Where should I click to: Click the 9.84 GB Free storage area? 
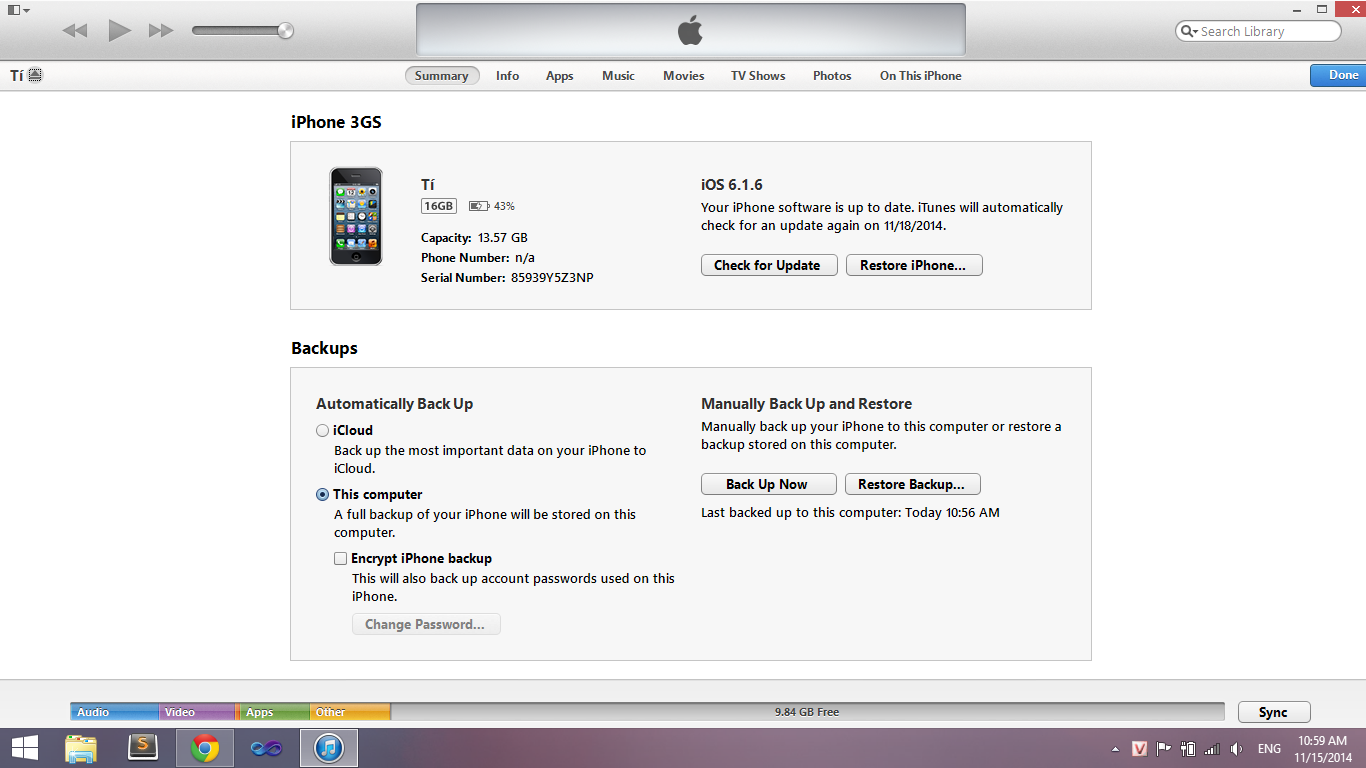pyautogui.click(x=807, y=712)
